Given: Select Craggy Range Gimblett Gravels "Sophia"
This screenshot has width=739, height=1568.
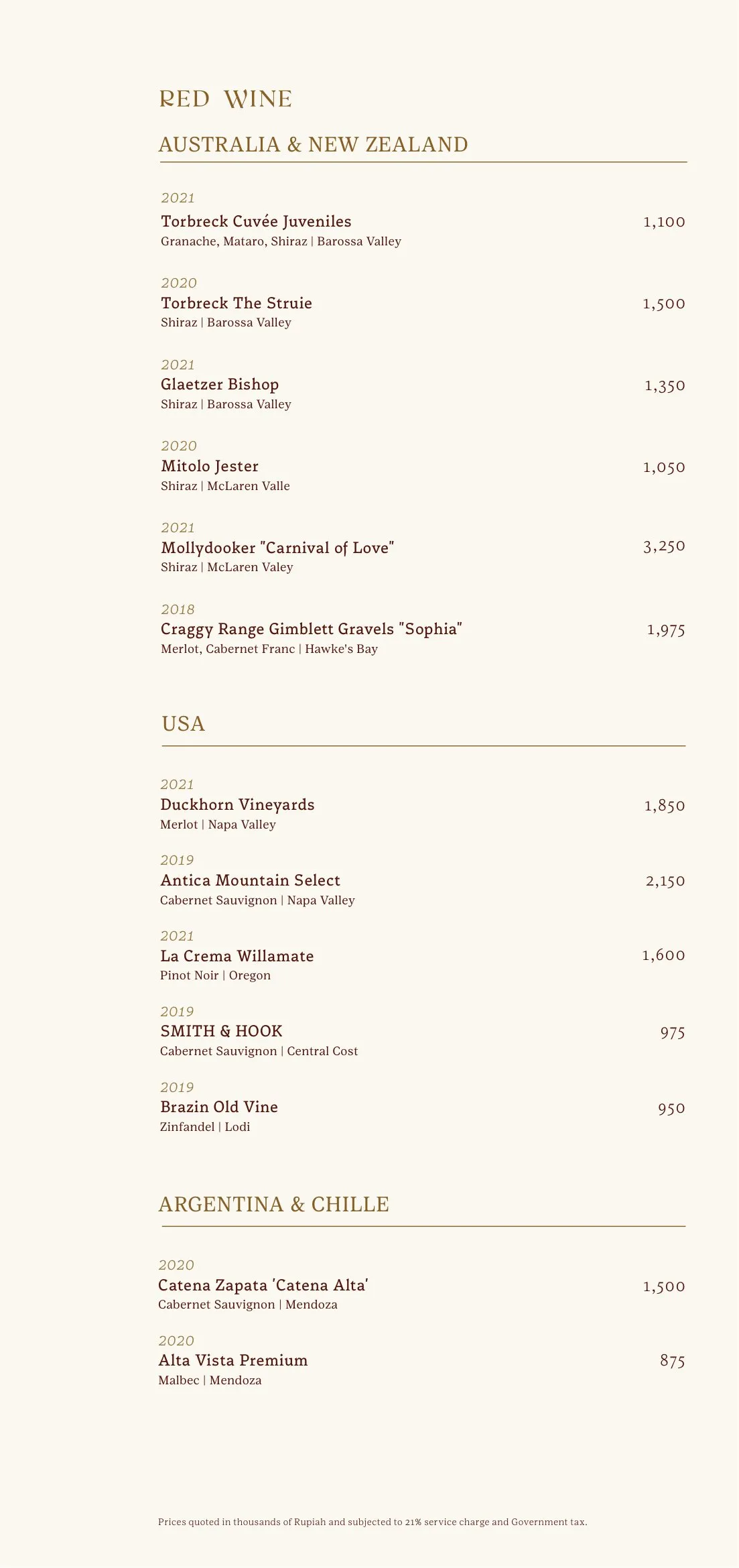Looking at the screenshot, I should (312, 629).
